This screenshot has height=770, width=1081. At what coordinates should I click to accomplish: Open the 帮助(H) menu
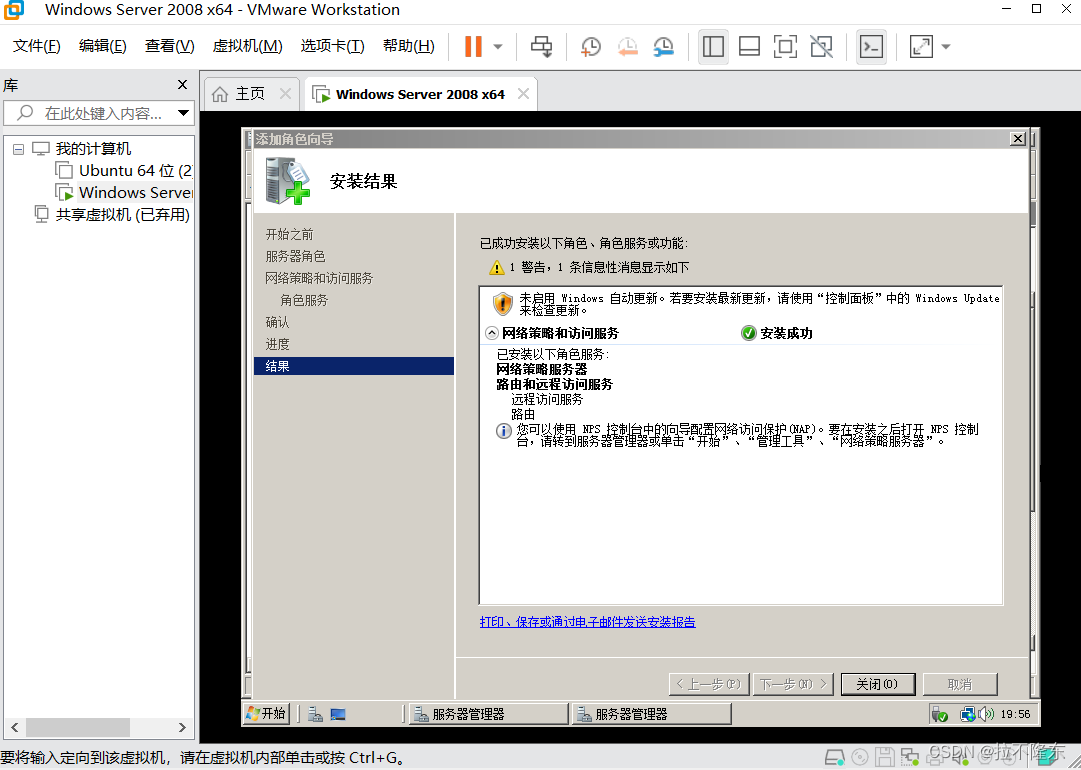[409, 46]
